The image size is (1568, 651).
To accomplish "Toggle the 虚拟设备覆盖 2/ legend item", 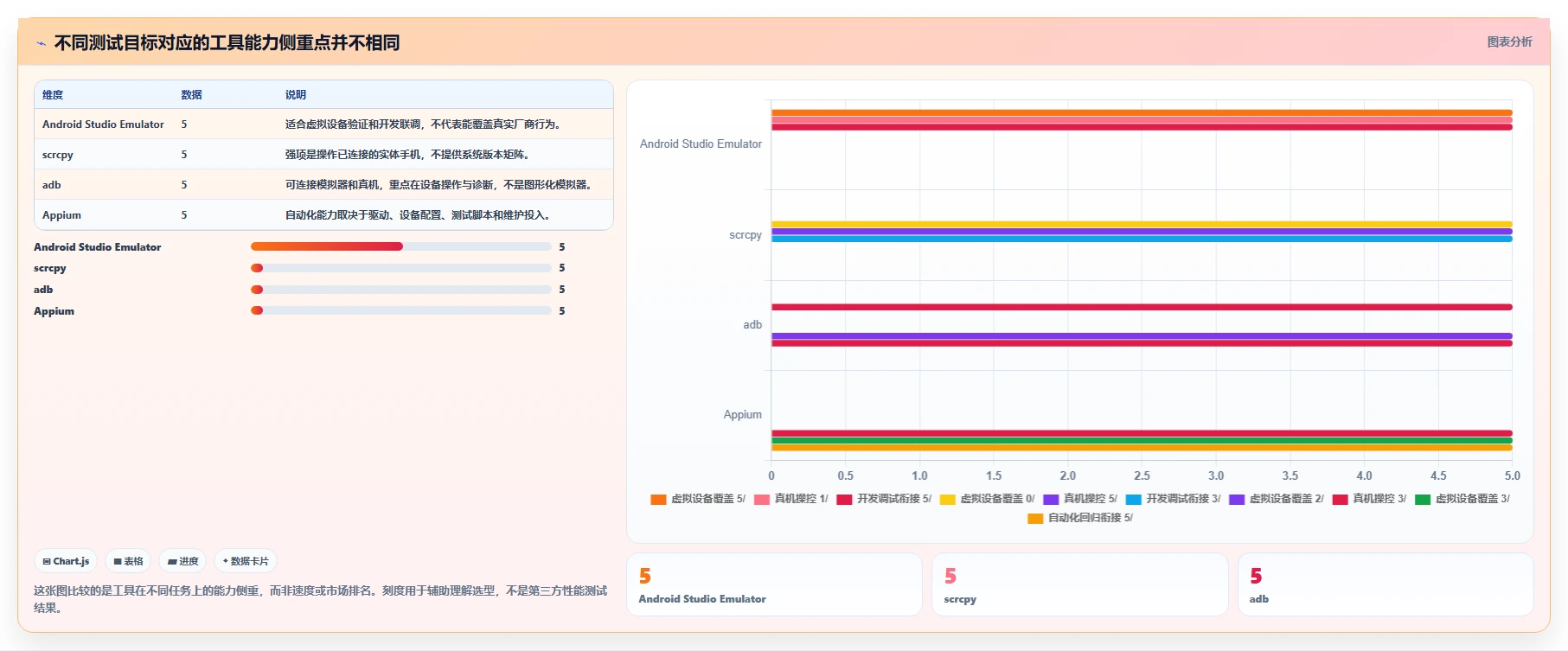I will [1277, 499].
